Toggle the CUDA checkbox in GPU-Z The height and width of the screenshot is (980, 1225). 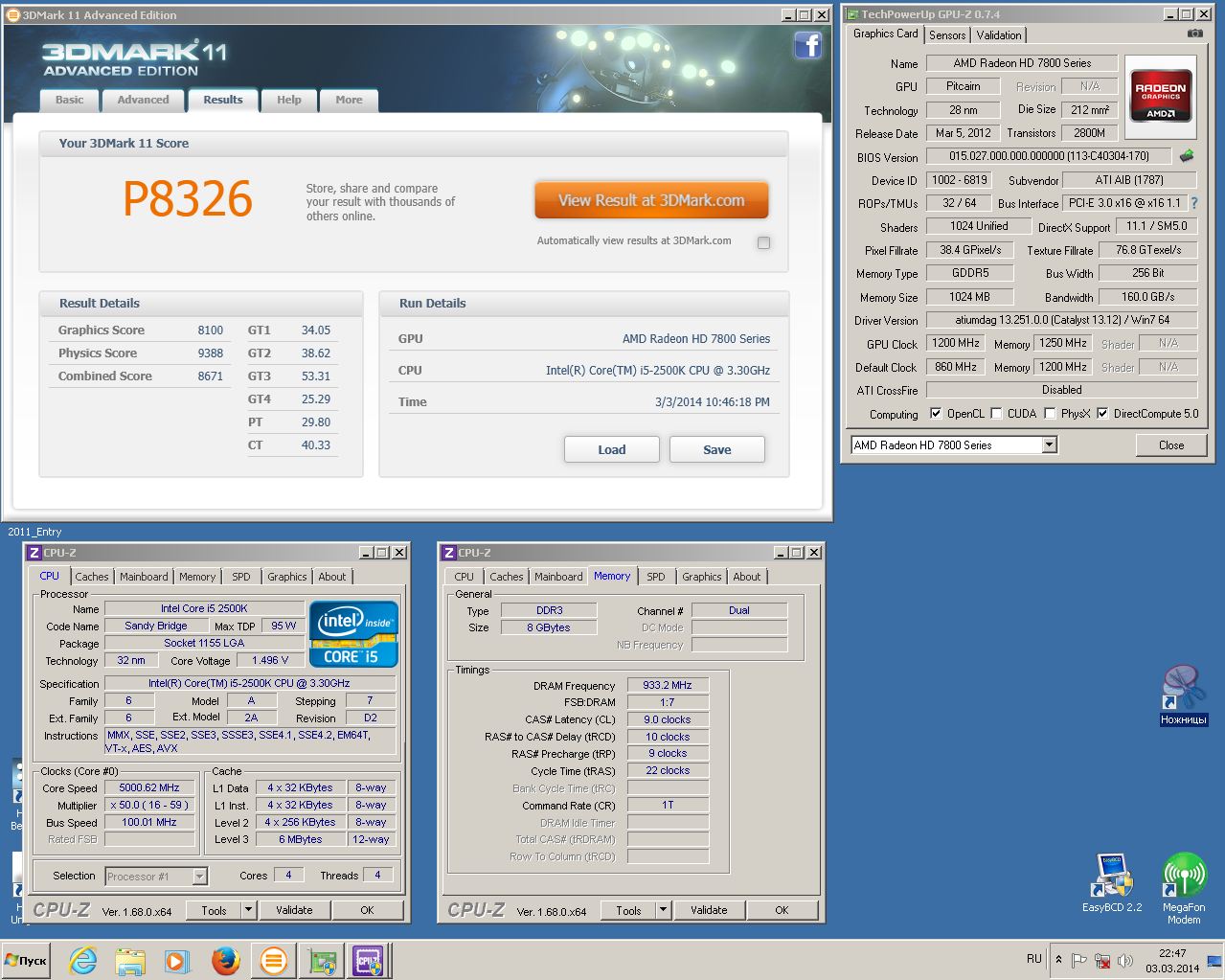pyautogui.click(x=996, y=414)
